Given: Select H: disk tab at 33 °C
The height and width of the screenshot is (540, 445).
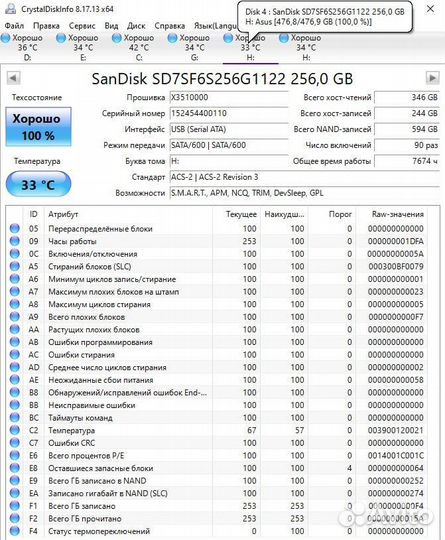Looking at the screenshot, I should click(250, 48).
